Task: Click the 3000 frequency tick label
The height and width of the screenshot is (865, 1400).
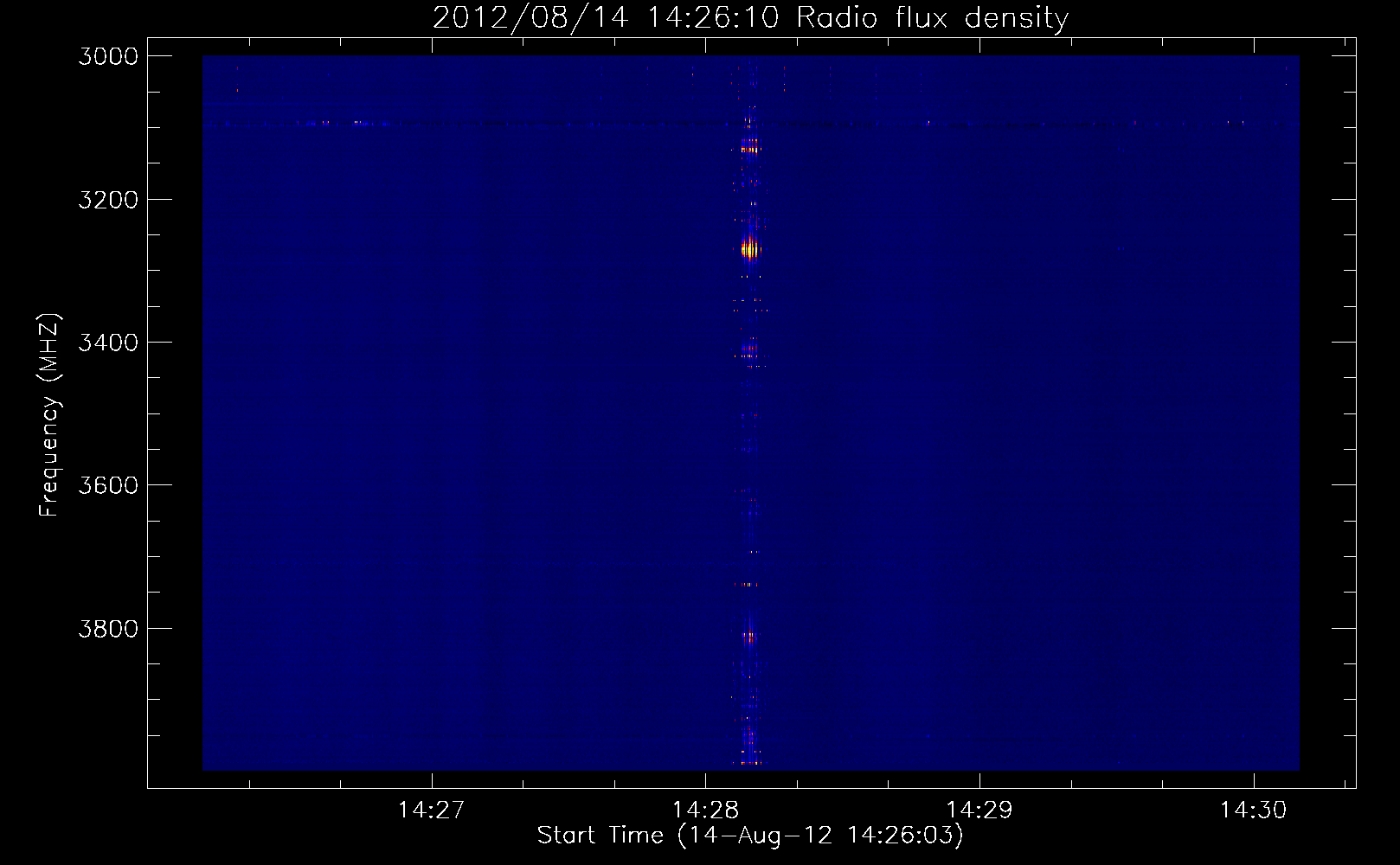Action: click(108, 56)
